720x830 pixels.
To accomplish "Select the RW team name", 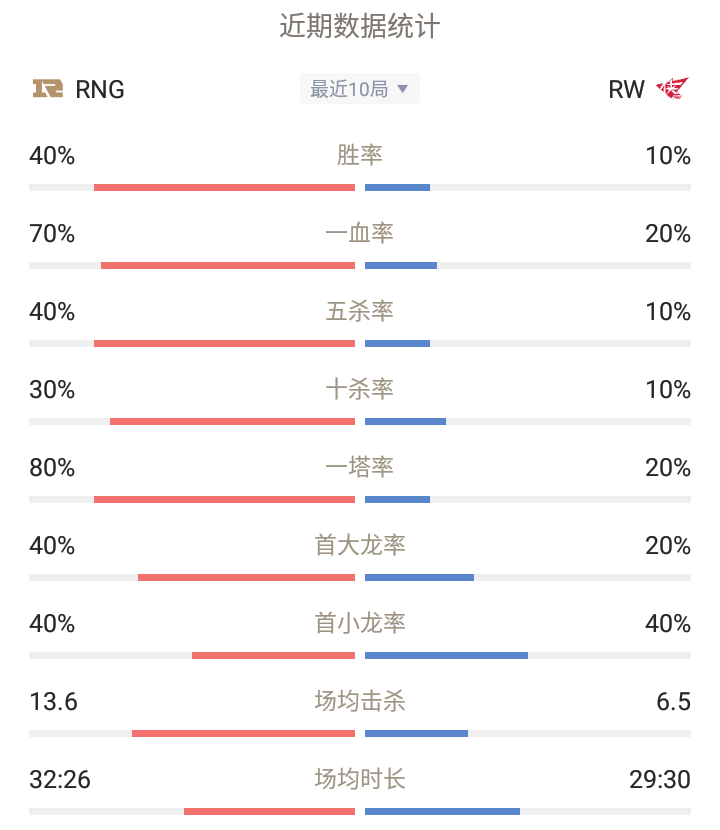I will [626, 89].
